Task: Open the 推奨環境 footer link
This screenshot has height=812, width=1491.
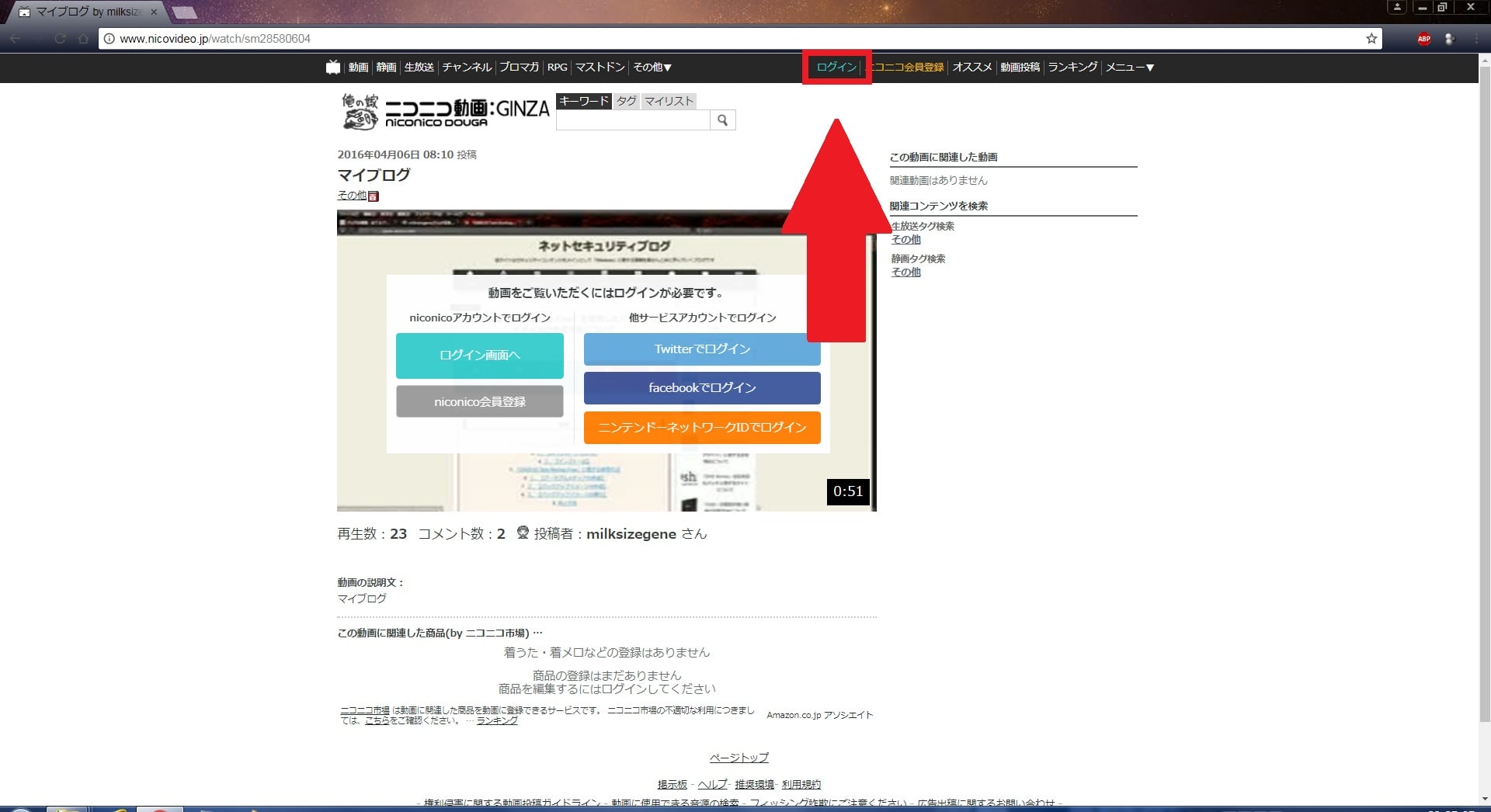Action: pos(755,785)
